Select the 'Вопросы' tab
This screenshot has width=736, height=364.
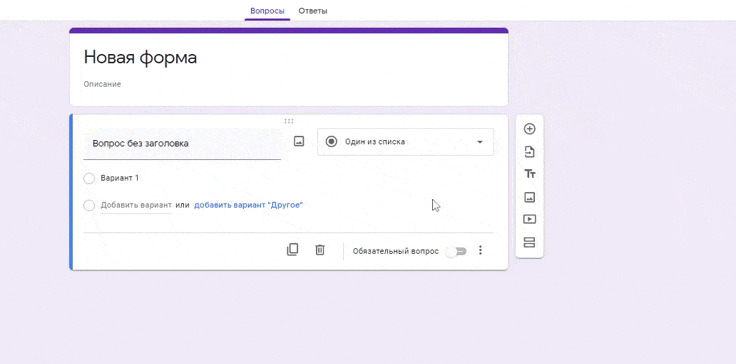267,11
